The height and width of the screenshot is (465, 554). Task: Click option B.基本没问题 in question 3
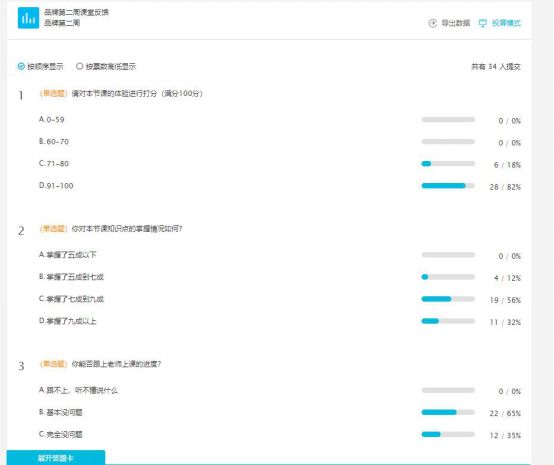tap(60, 412)
